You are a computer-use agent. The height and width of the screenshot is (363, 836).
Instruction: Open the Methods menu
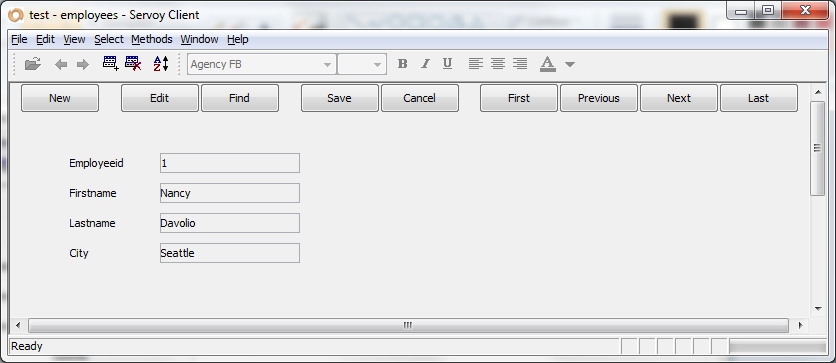point(152,39)
